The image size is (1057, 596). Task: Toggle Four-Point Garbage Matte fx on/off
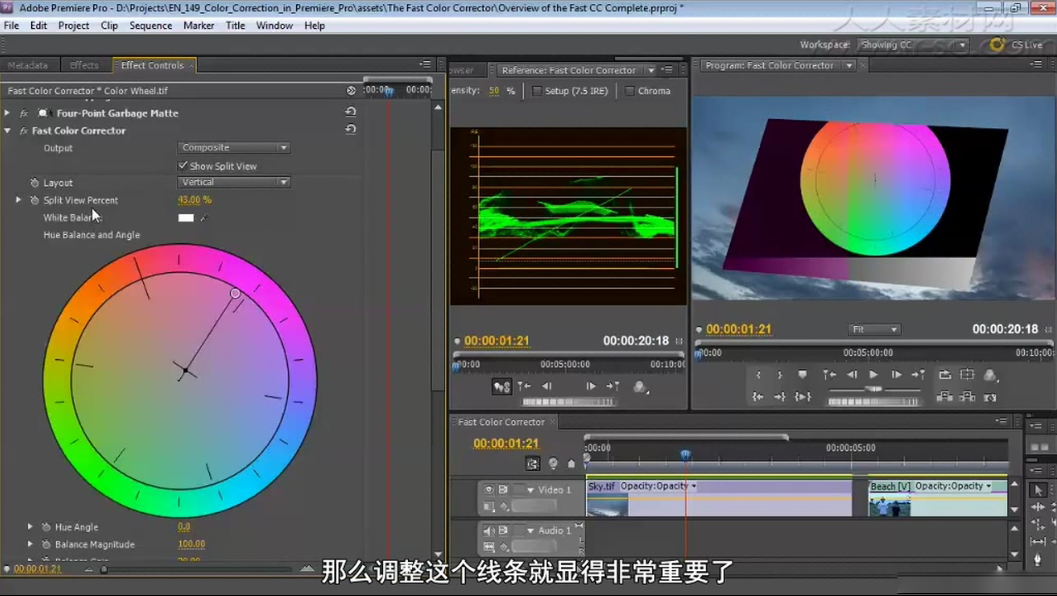[24, 113]
